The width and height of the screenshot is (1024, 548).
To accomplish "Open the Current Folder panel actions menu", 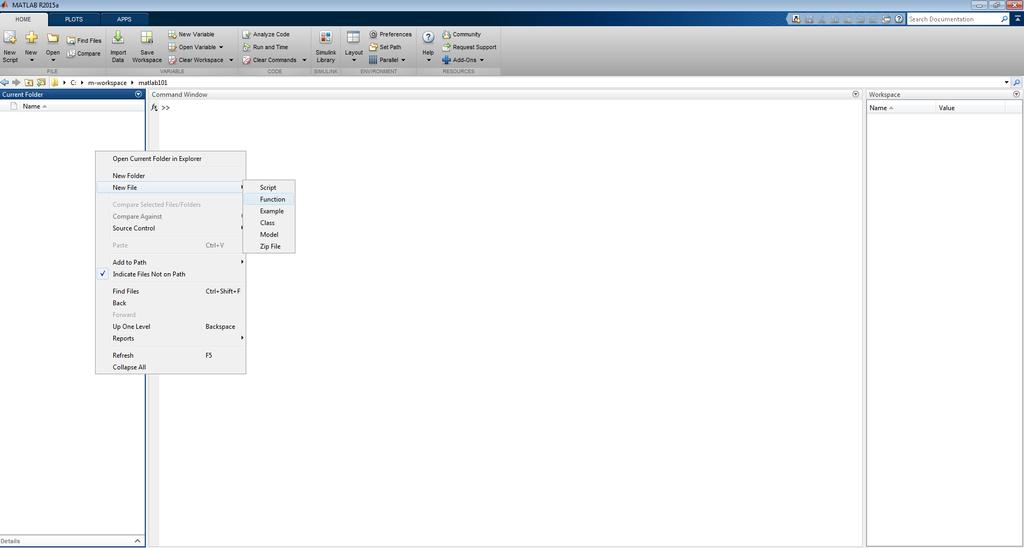I will [x=138, y=95].
